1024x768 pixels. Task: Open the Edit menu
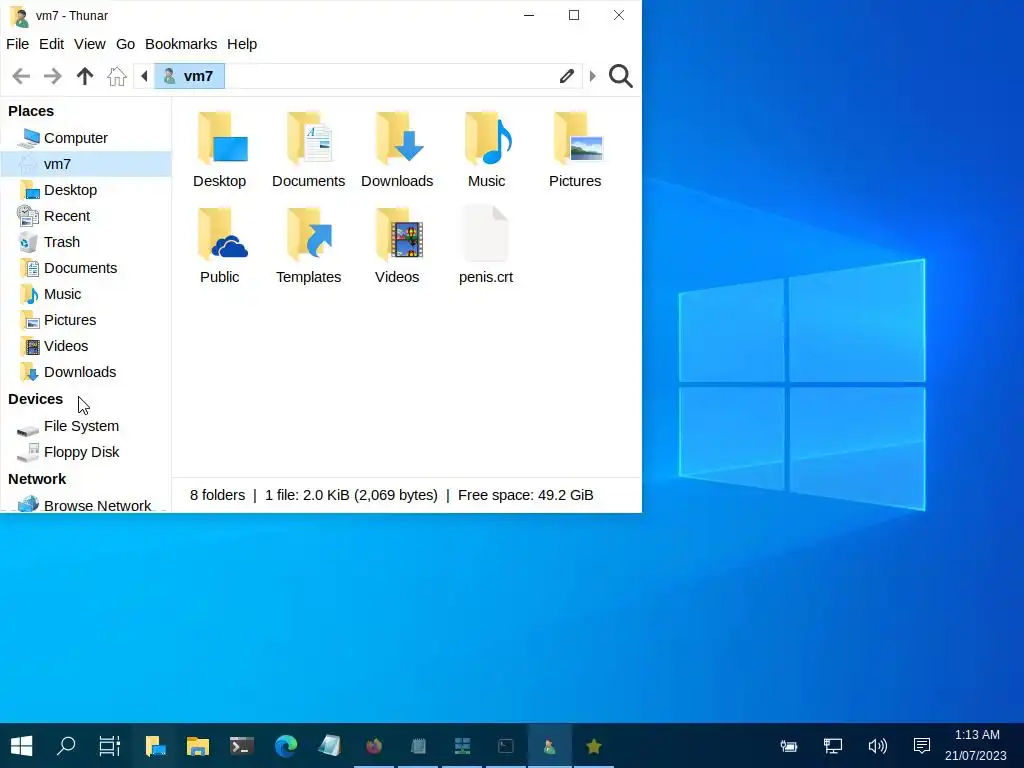(x=52, y=44)
